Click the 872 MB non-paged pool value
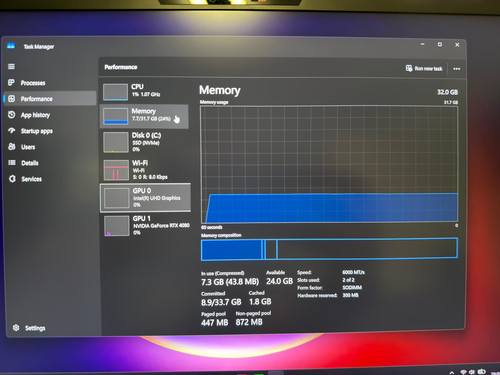The height and width of the screenshot is (375, 500). point(249,322)
